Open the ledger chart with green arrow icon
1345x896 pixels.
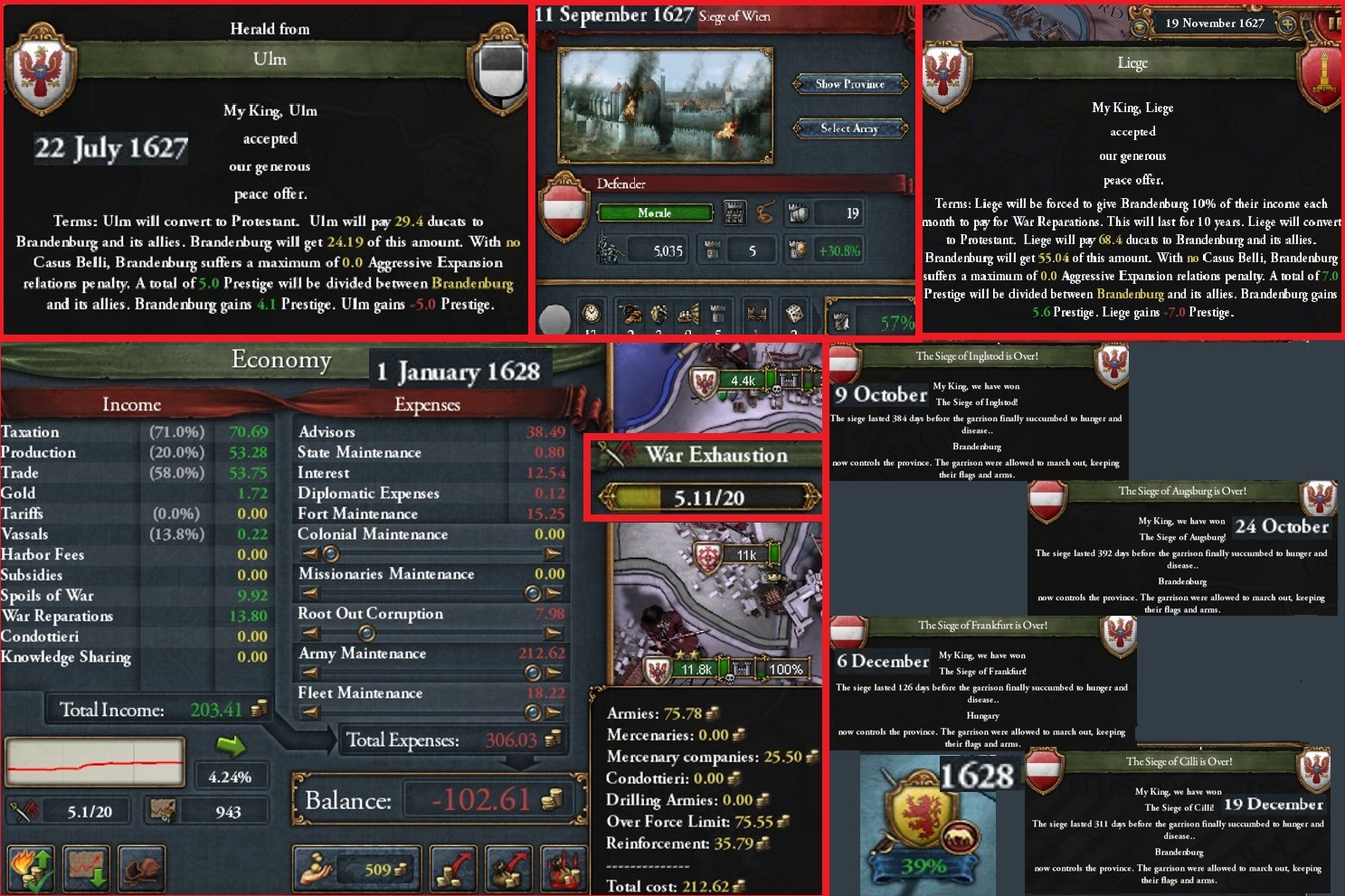pos(87,869)
